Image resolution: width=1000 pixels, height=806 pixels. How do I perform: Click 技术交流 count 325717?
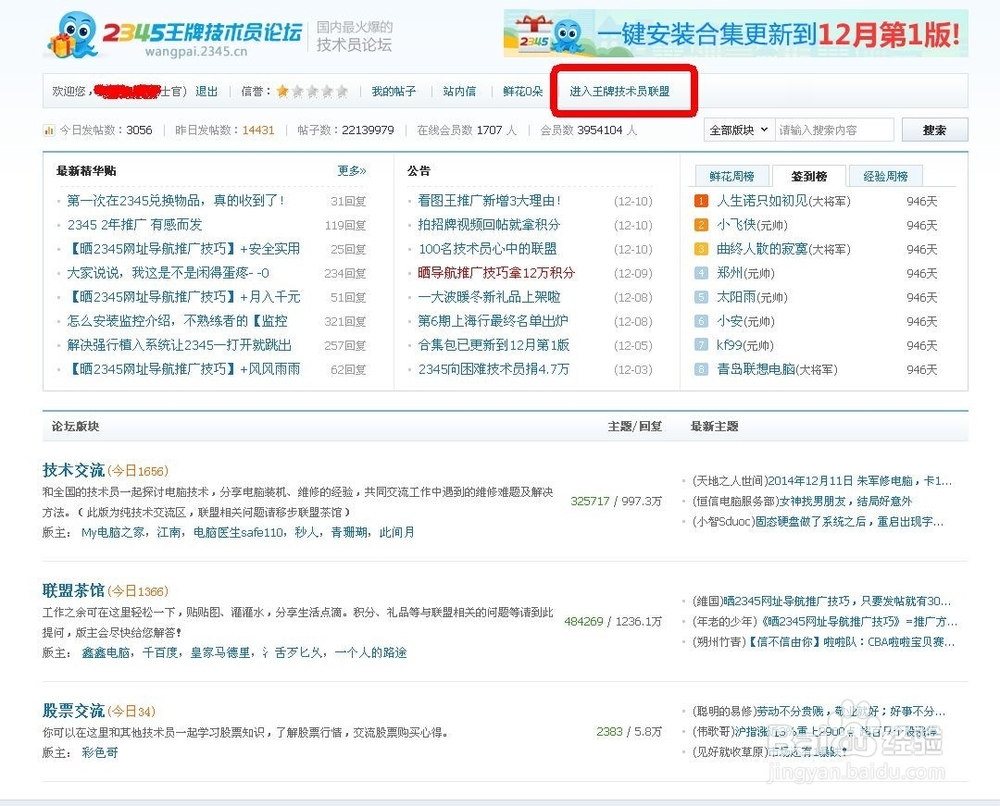pos(589,501)
